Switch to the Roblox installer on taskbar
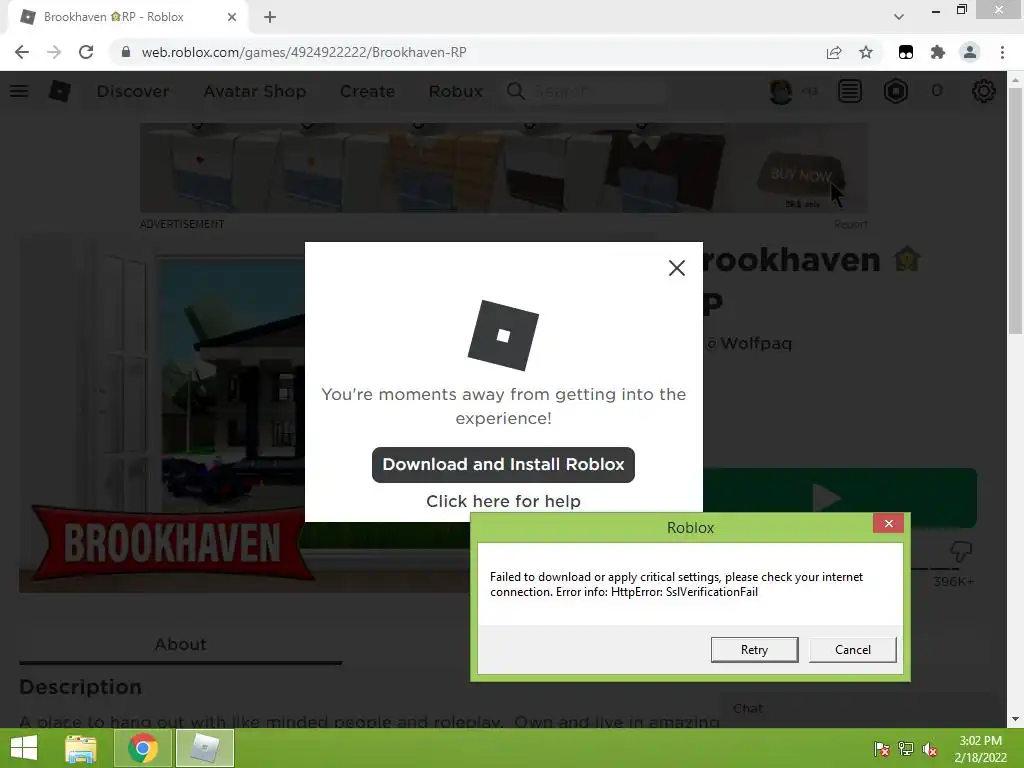1024x768 pixels. [x=204, y=748]
